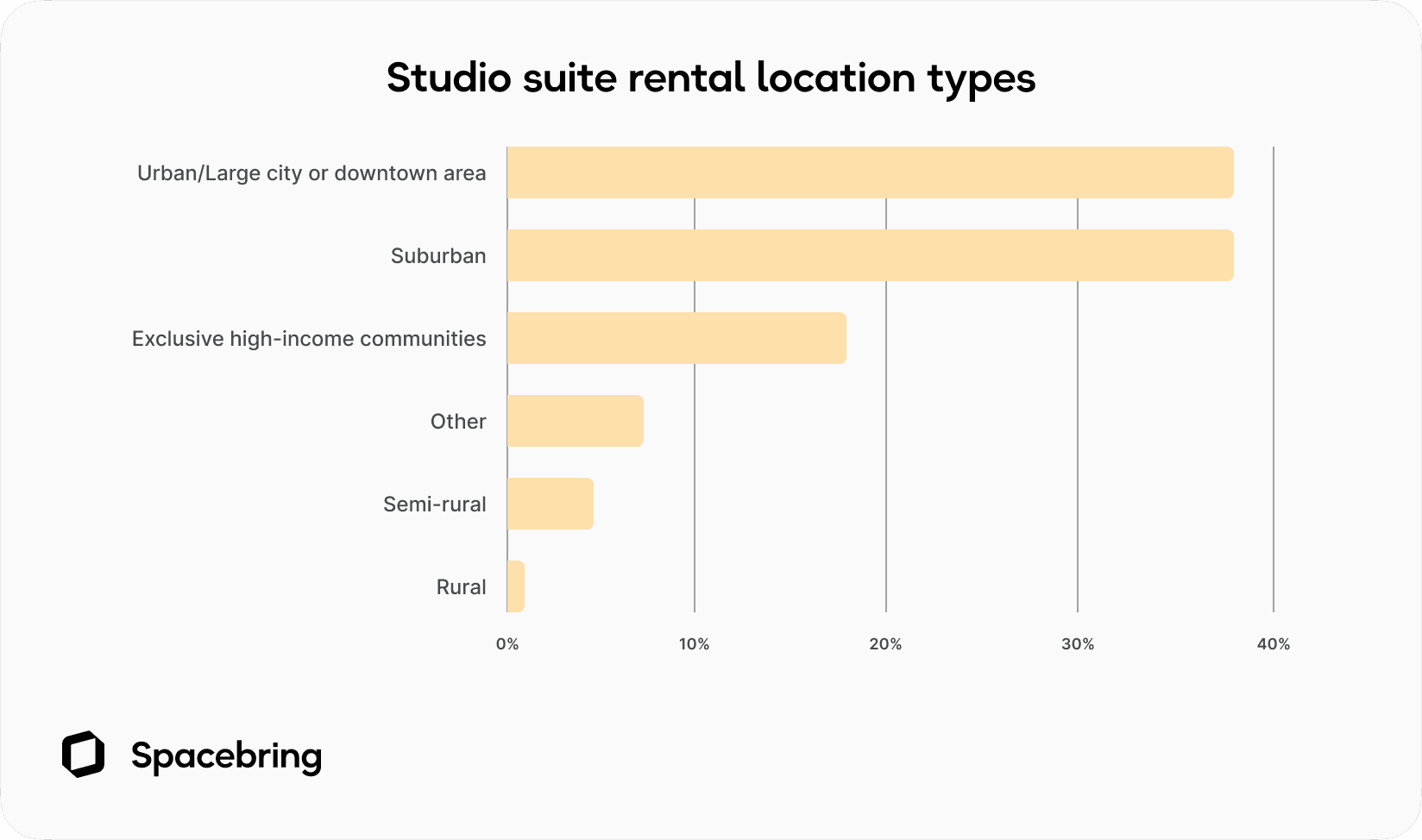
Task: Click the Spacebring brand name text
Action: click(x=226, y=757)
